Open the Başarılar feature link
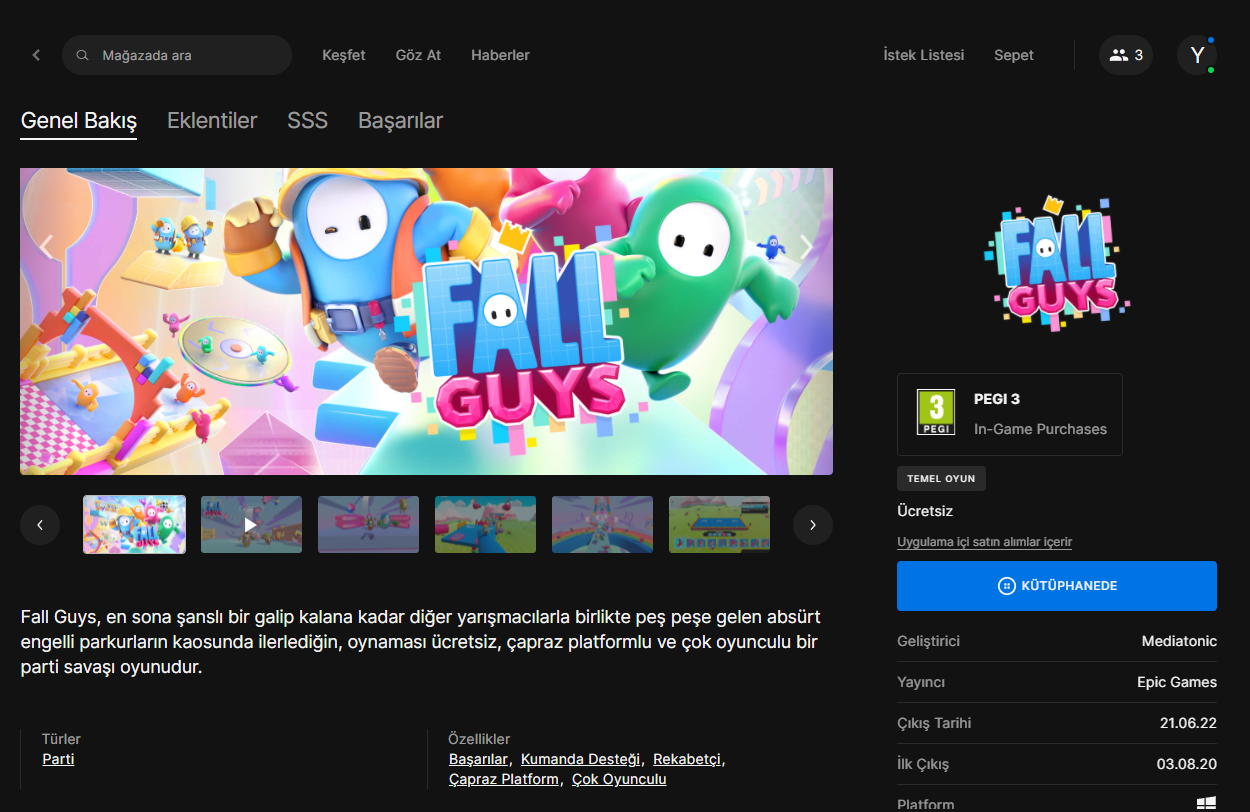1250x812 pixels. click(478, 759)
